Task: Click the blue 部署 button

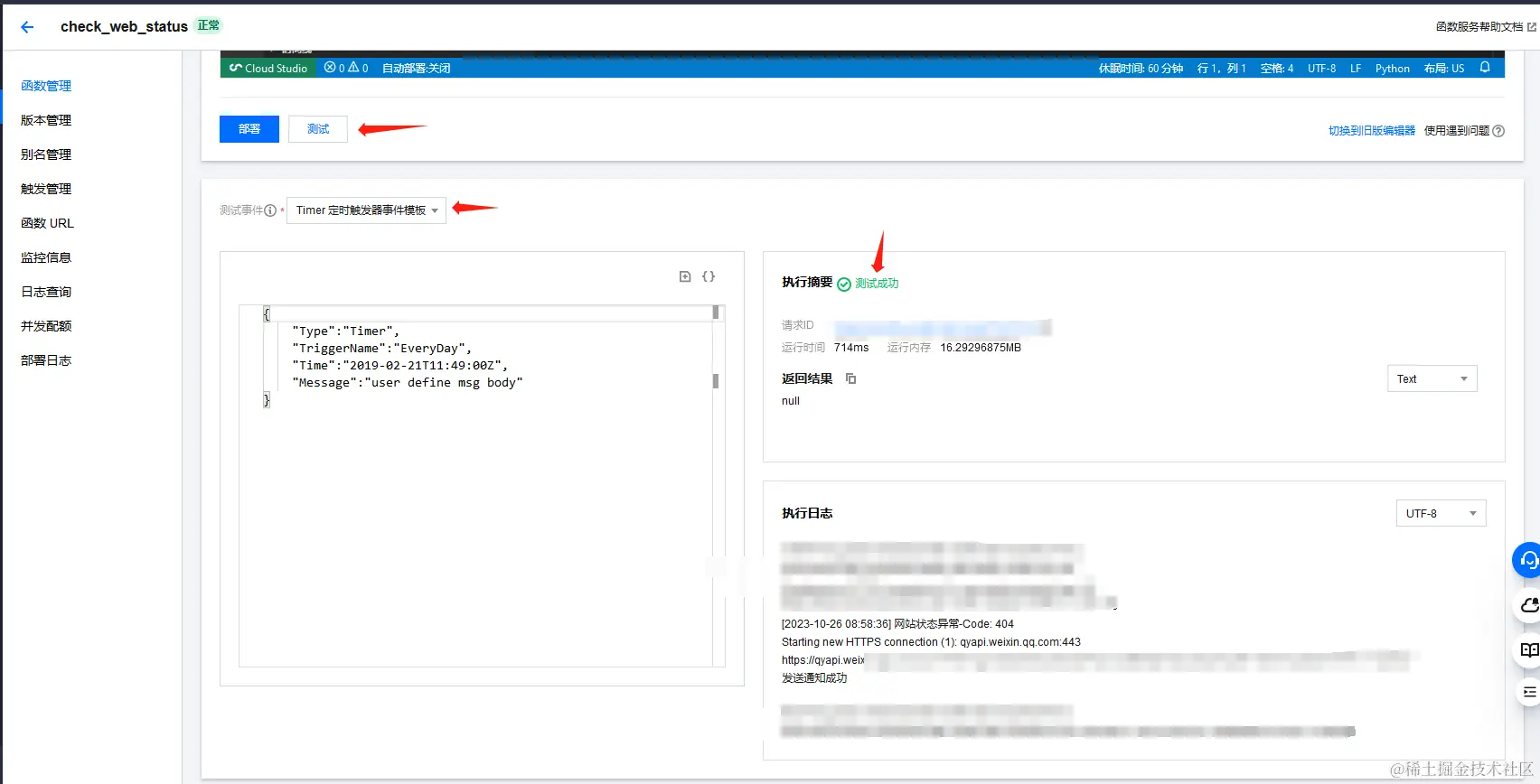Action: click(249, 129)
